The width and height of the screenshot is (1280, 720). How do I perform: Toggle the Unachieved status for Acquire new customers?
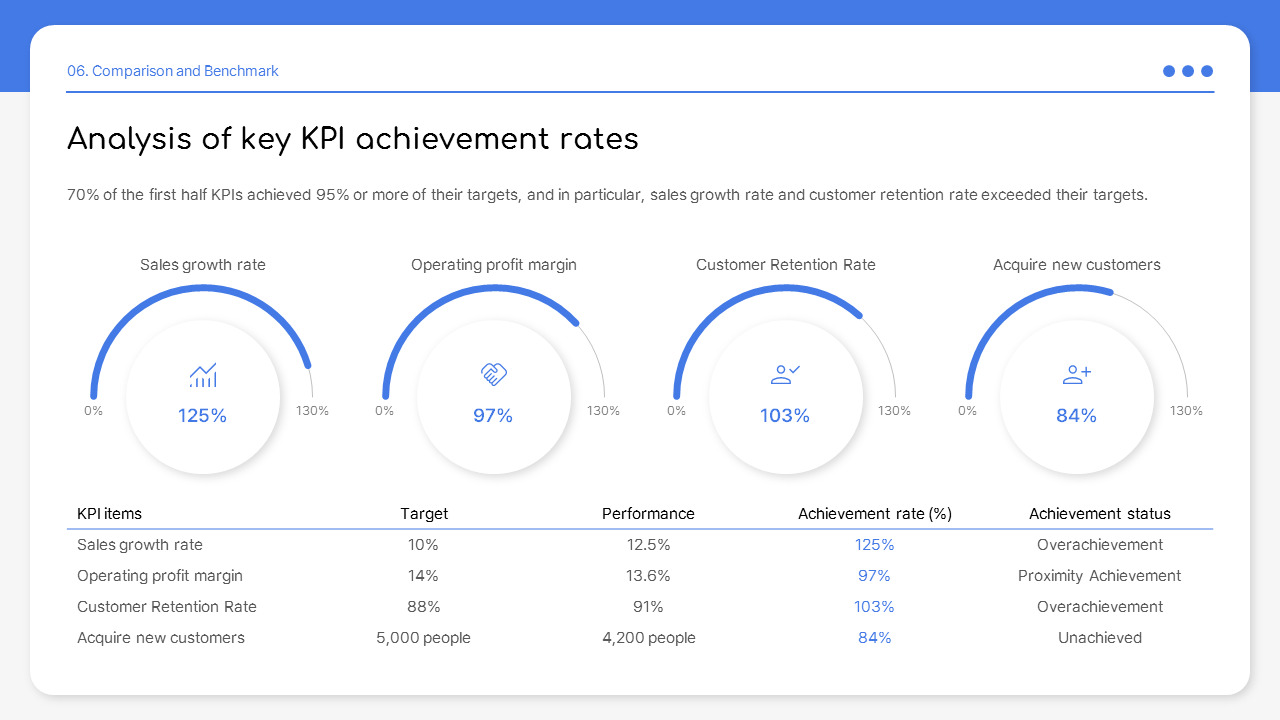click(1100, 637)
